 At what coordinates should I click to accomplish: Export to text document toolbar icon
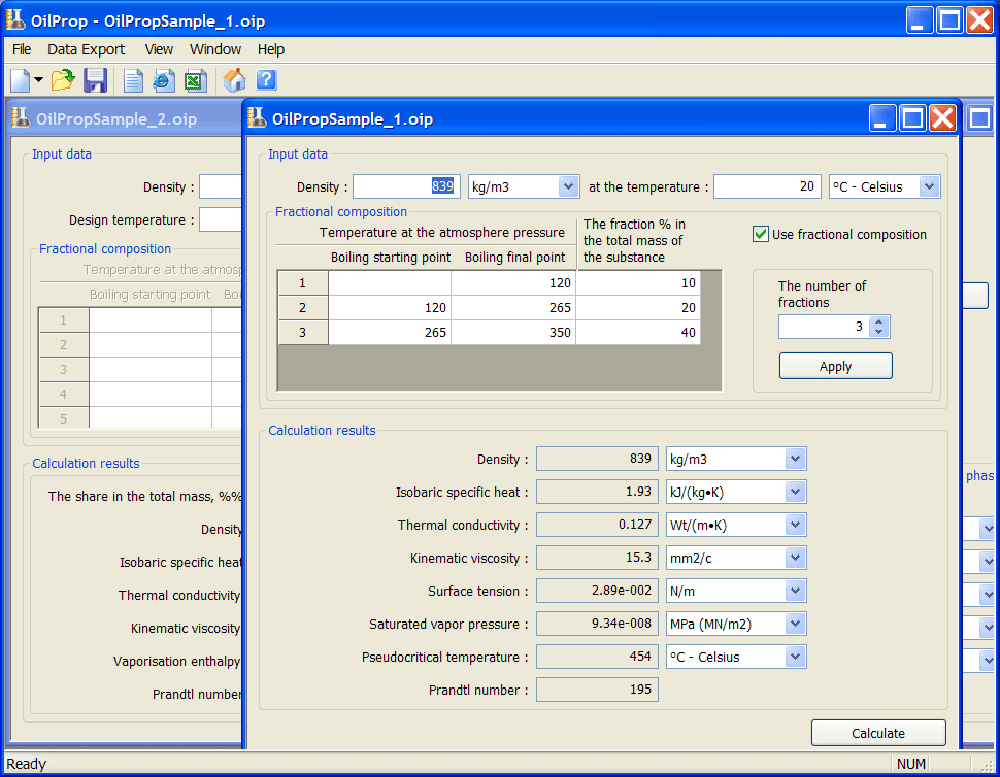(133, 80)
